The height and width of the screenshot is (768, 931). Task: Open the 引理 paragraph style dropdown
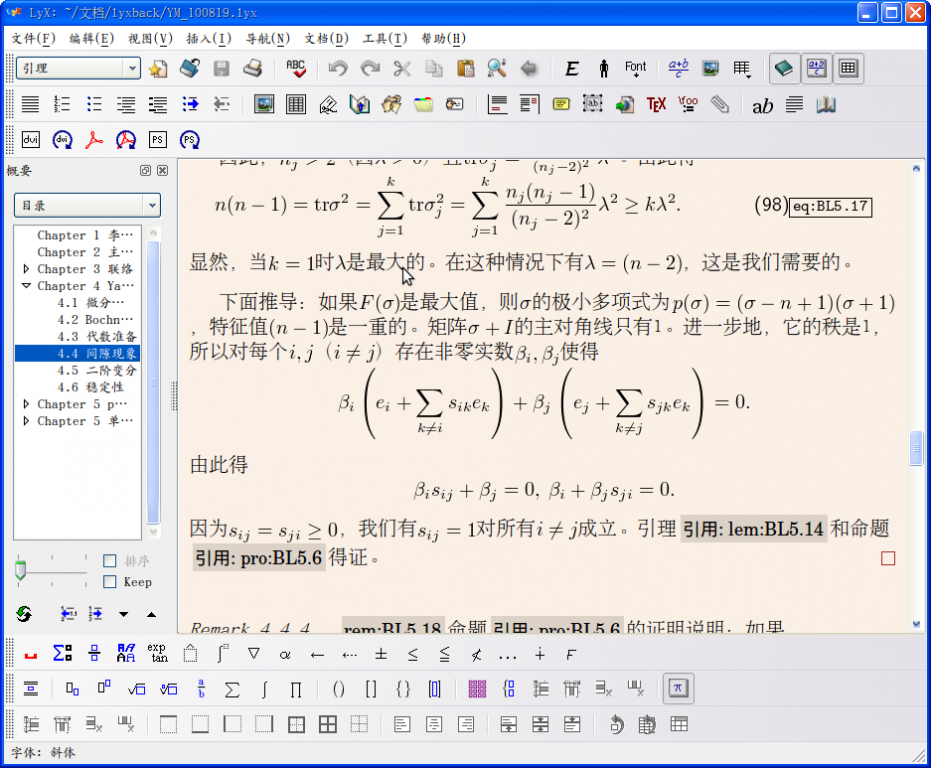pyautogui.click(x=78, y=68)
